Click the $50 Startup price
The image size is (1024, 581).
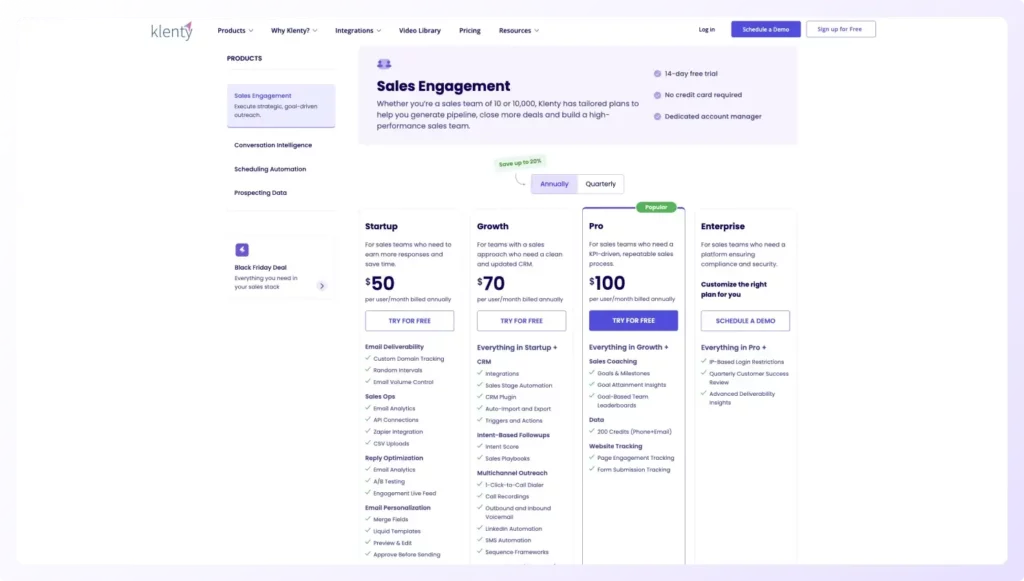click(x=380, y=283)
